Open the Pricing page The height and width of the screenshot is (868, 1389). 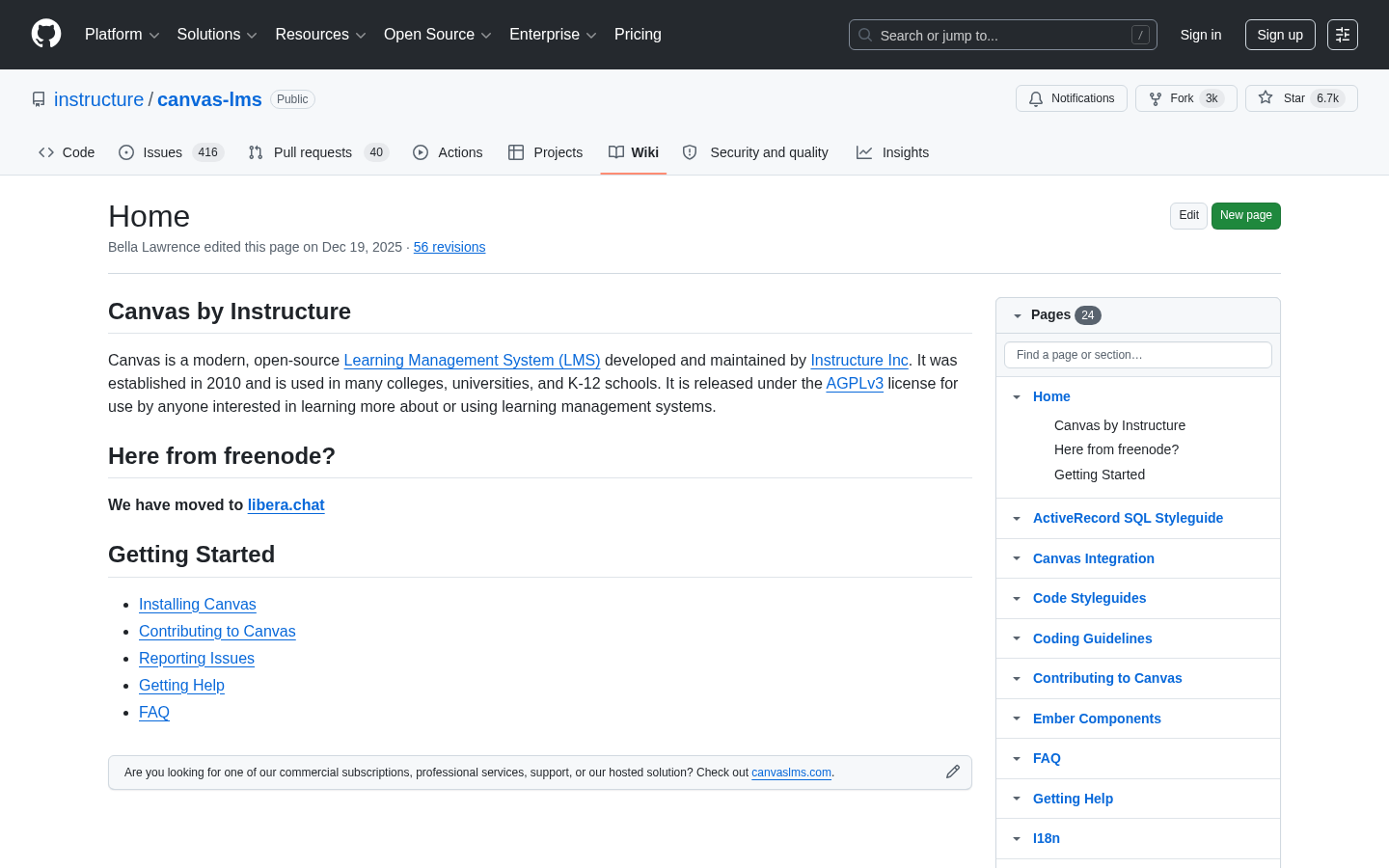click(638, 35)
